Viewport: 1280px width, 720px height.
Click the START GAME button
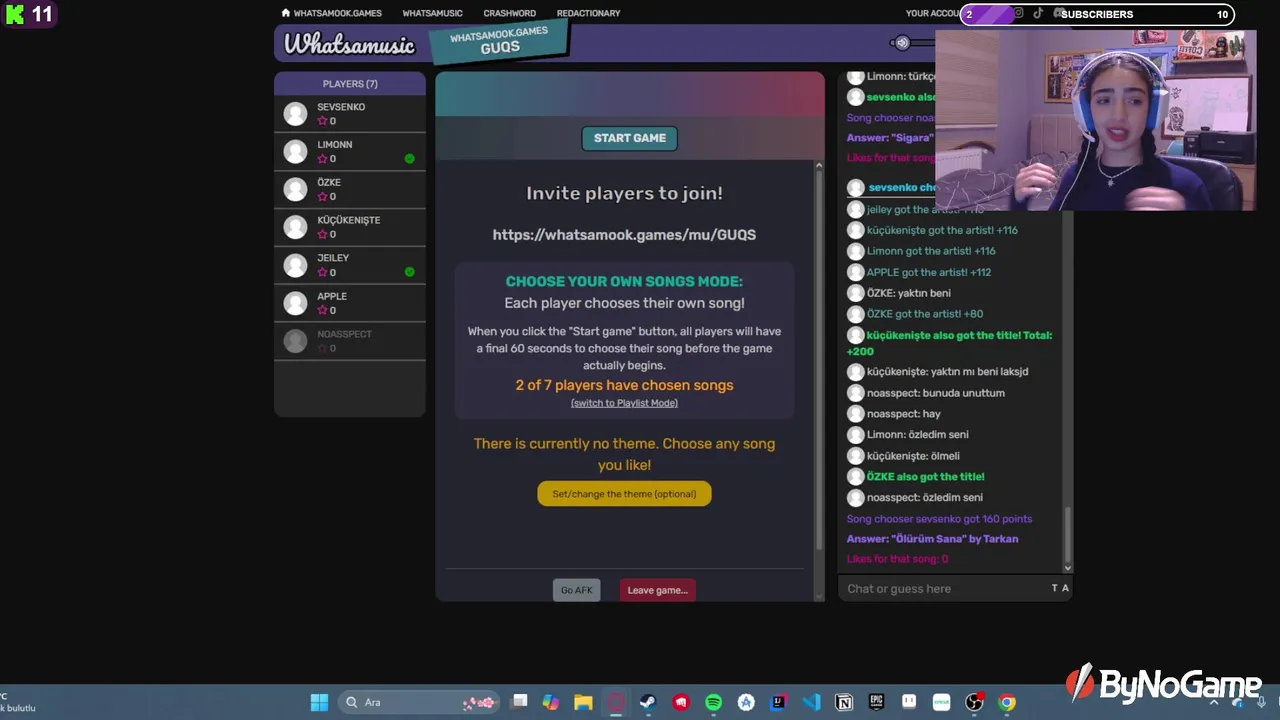[630, 138]
